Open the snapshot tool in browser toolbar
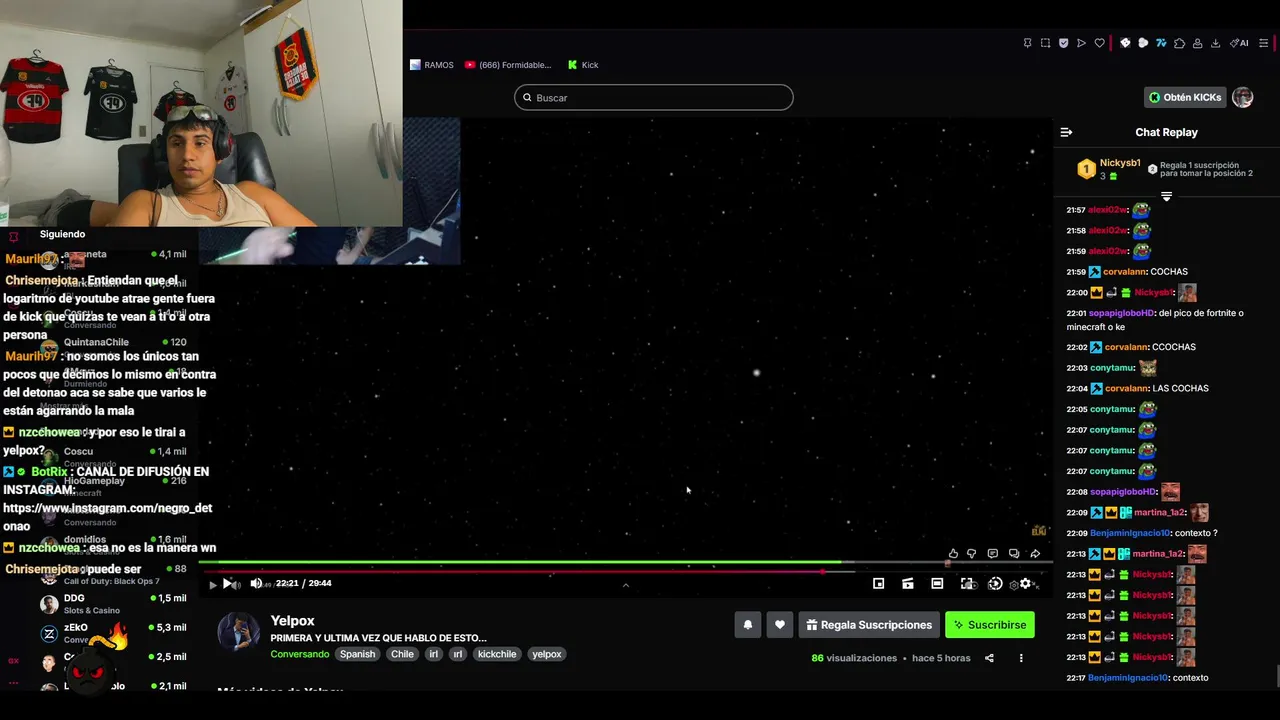 click(x=1045, y=43)
